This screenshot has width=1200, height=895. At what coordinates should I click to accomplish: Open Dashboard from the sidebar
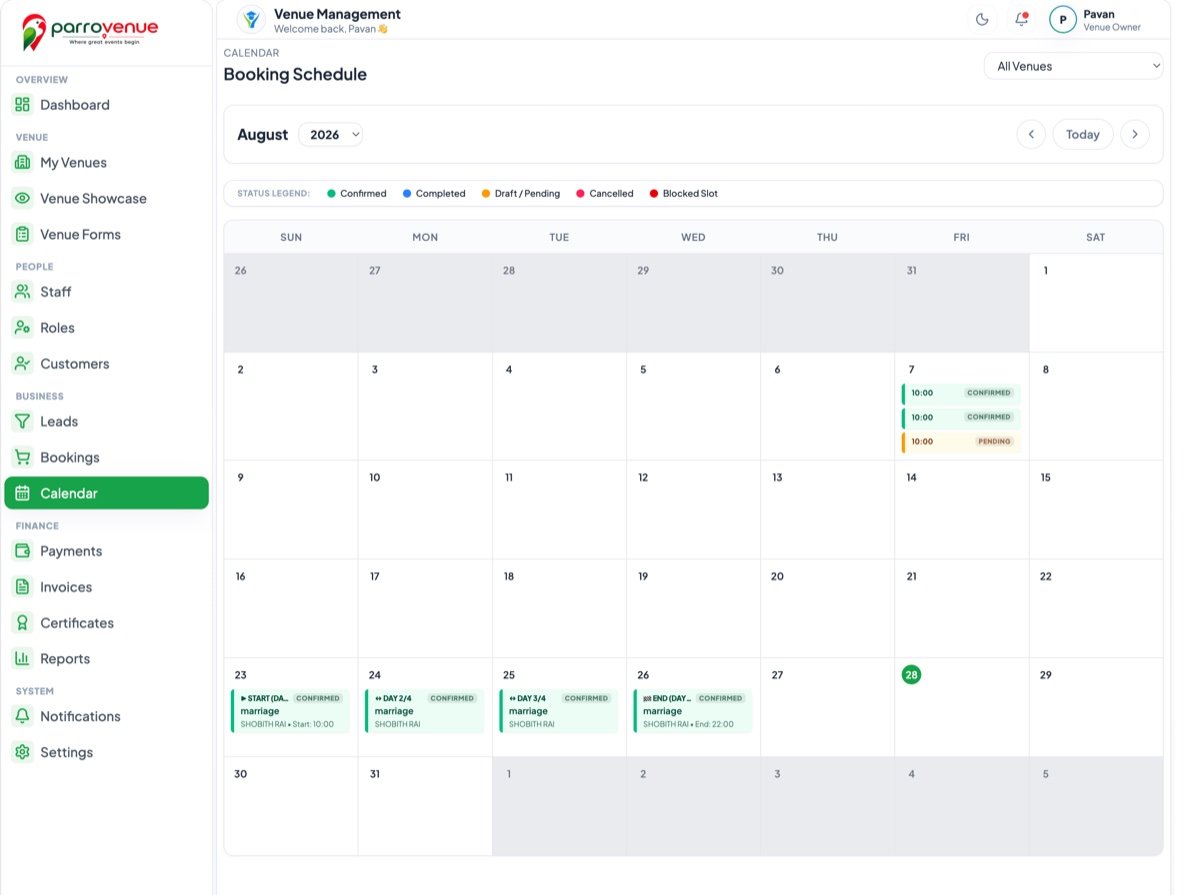(x=106, y=104)
